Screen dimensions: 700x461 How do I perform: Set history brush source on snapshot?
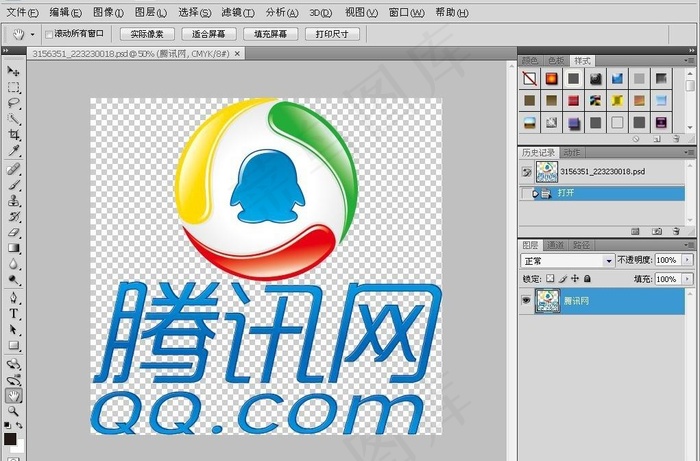pos(527,172)
